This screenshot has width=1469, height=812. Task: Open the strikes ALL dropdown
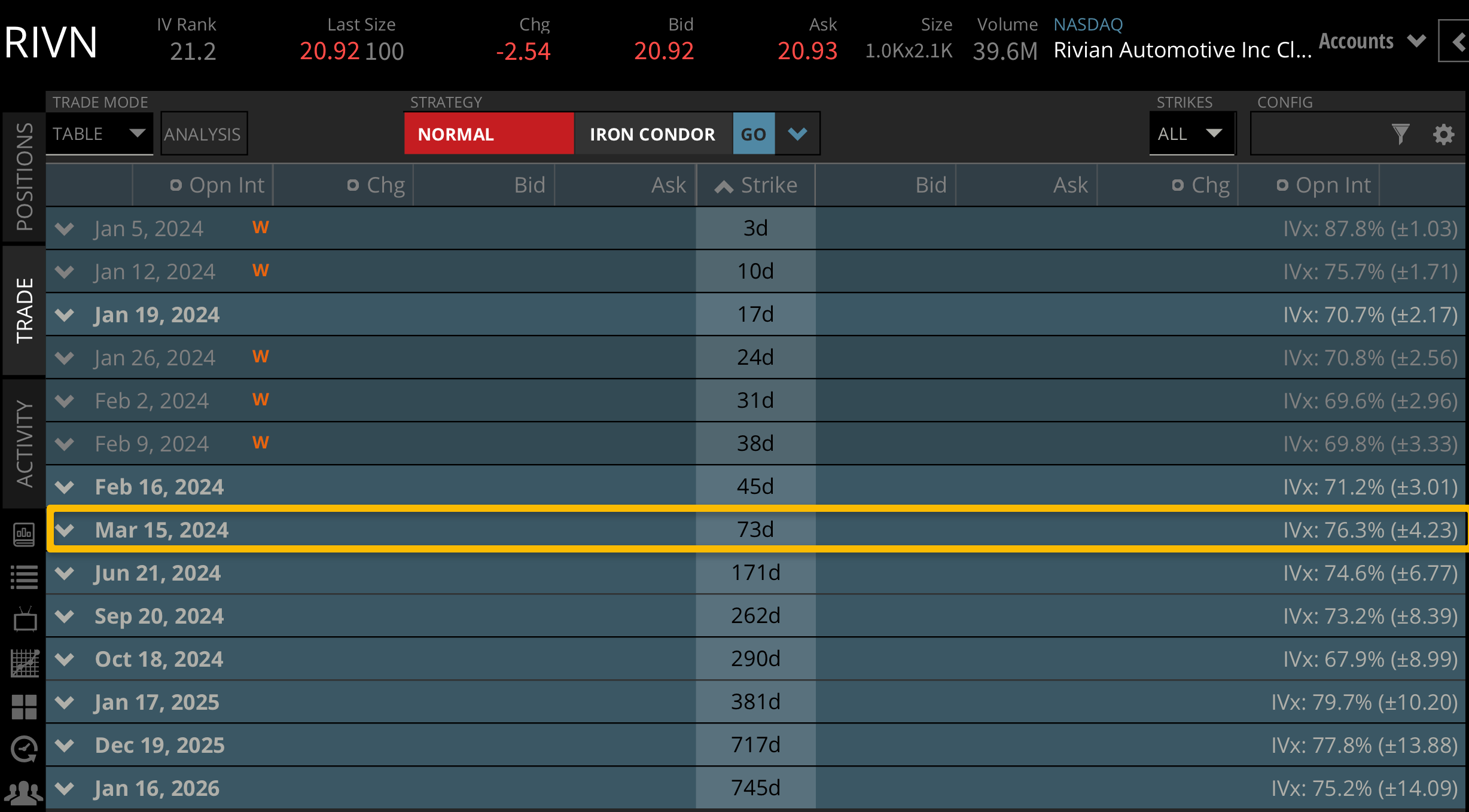click(x=1191, y=134)
